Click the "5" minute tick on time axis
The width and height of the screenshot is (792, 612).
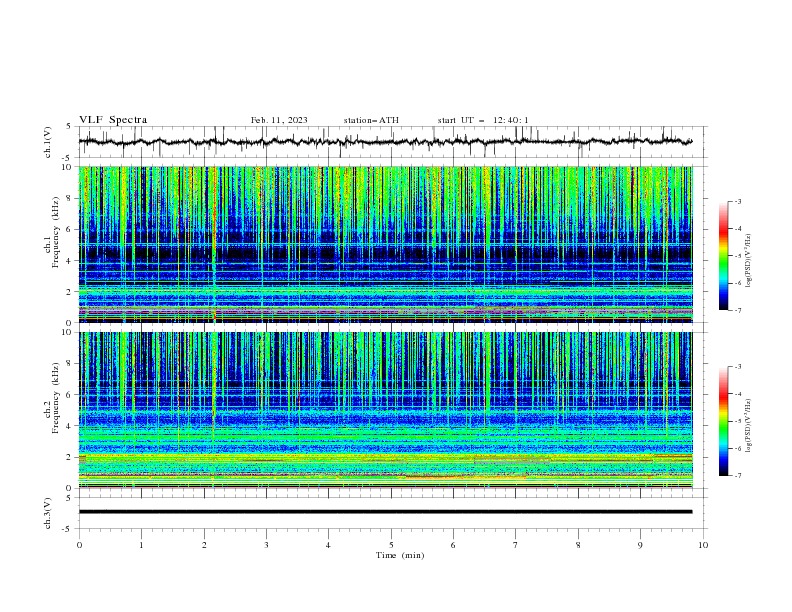tap(391, 545)
